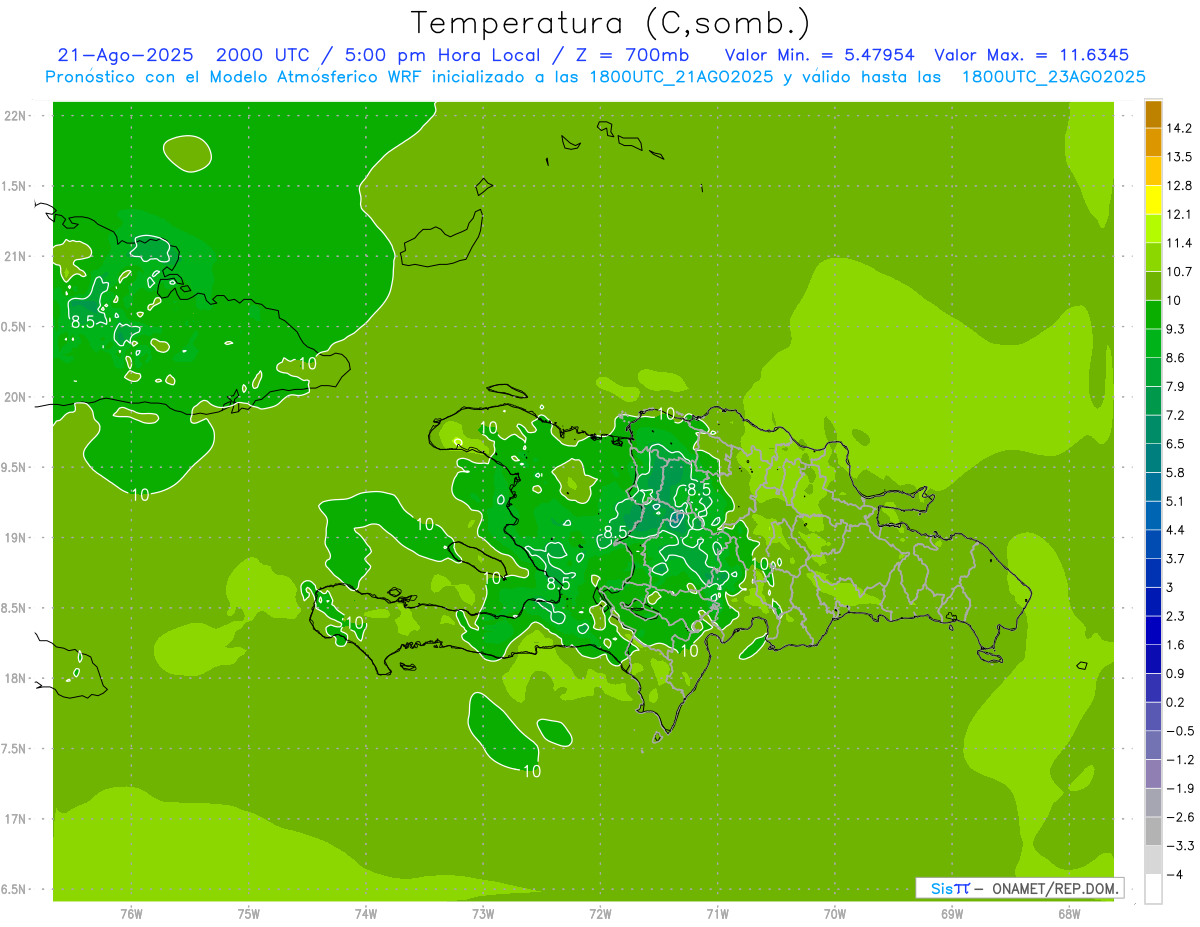The height and width of the screenshot is (927, 1200).
Task: Select the '1800UTC_23AGO2025' valid-until timestamp
Action: click(x=1053, y=77)
